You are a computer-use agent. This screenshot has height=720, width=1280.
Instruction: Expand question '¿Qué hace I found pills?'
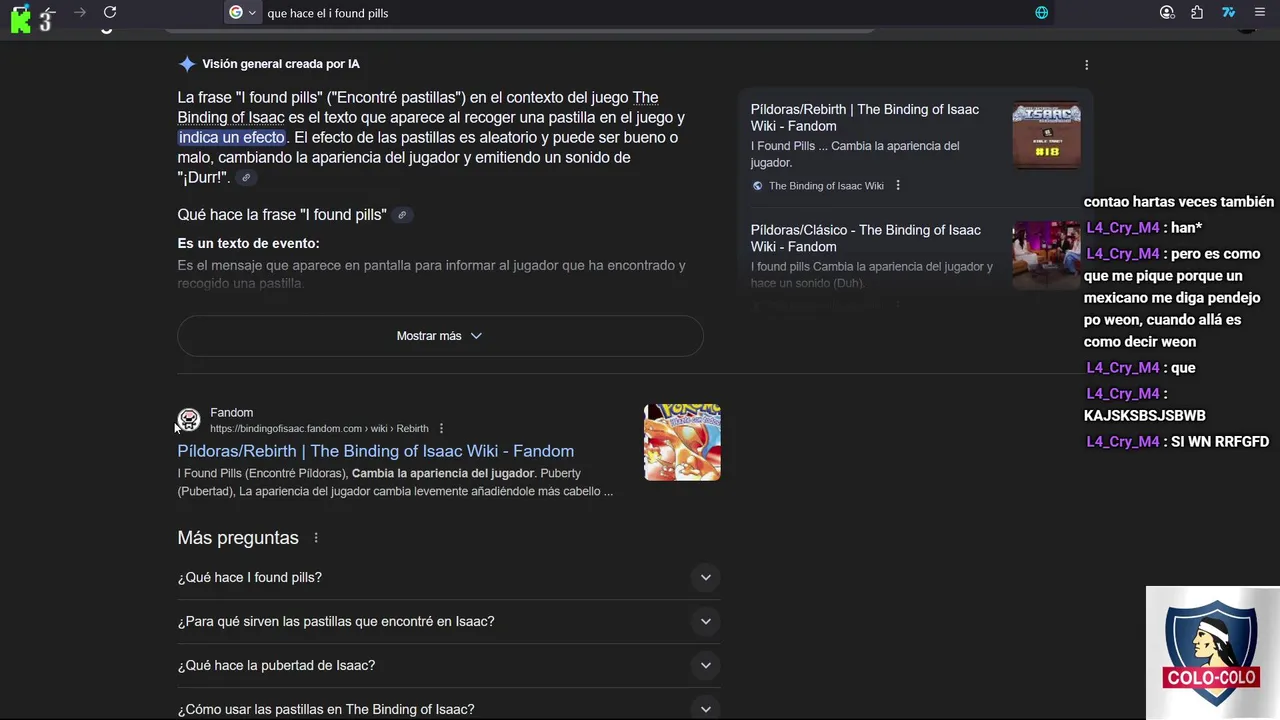449,577
